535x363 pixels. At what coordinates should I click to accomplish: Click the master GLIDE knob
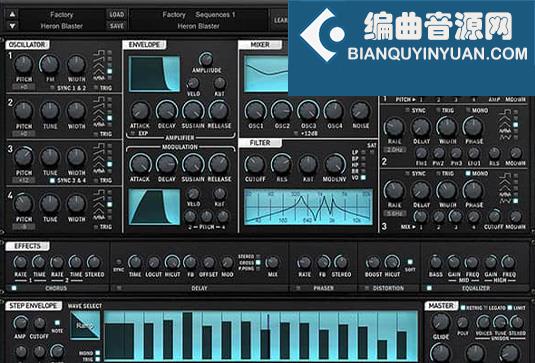(x=440, y=322)
